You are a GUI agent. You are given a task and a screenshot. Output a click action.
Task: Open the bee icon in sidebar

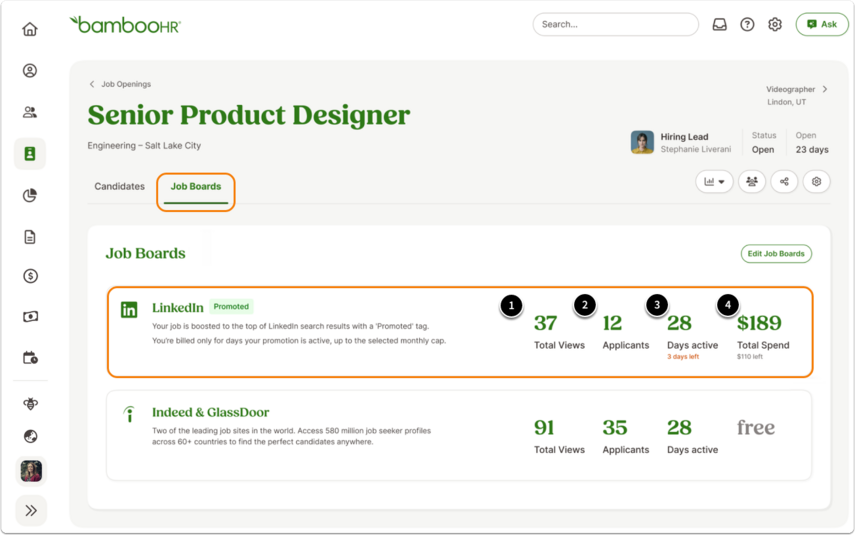(31, 404)
